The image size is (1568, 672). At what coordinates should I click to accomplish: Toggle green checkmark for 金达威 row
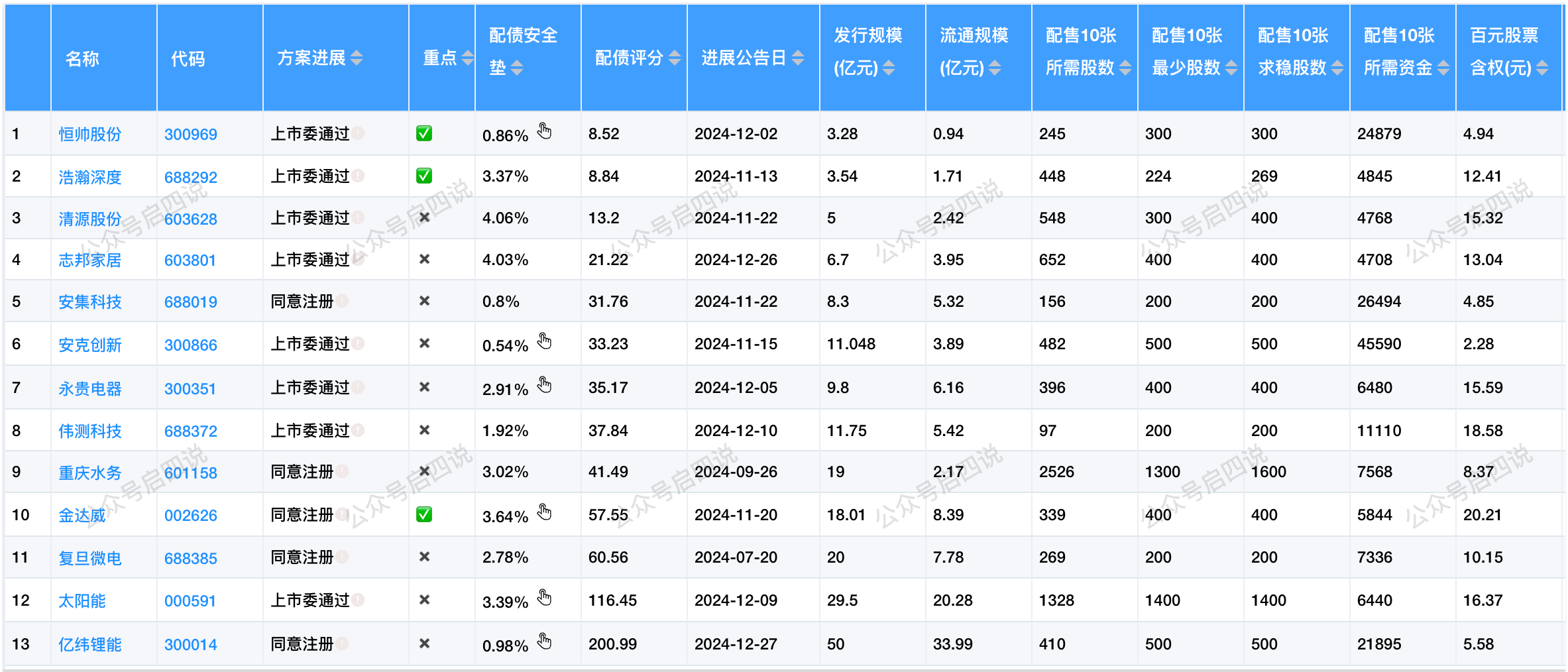424,514
